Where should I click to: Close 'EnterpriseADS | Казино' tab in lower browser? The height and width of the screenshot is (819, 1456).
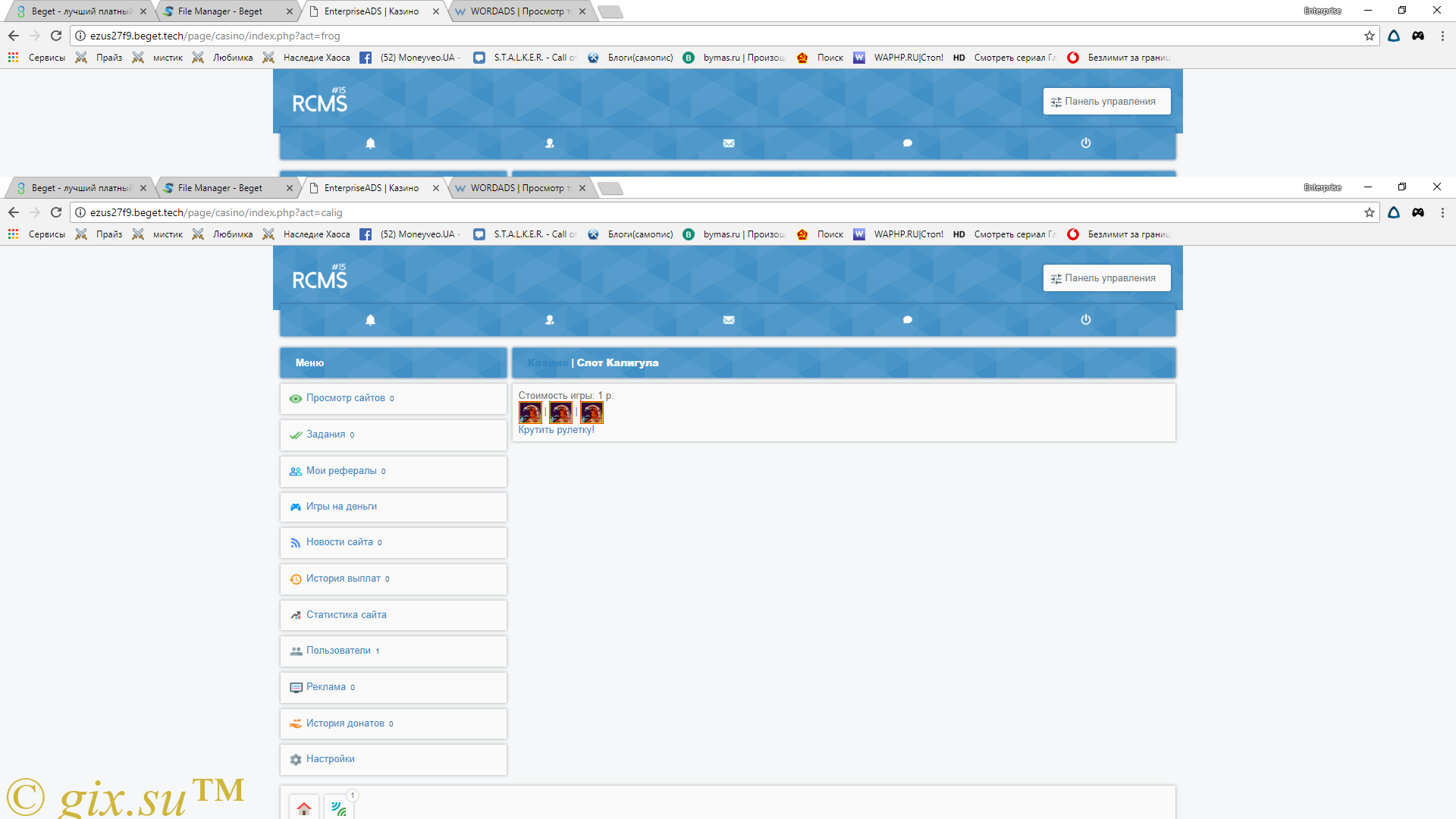[x=436, y=188]
